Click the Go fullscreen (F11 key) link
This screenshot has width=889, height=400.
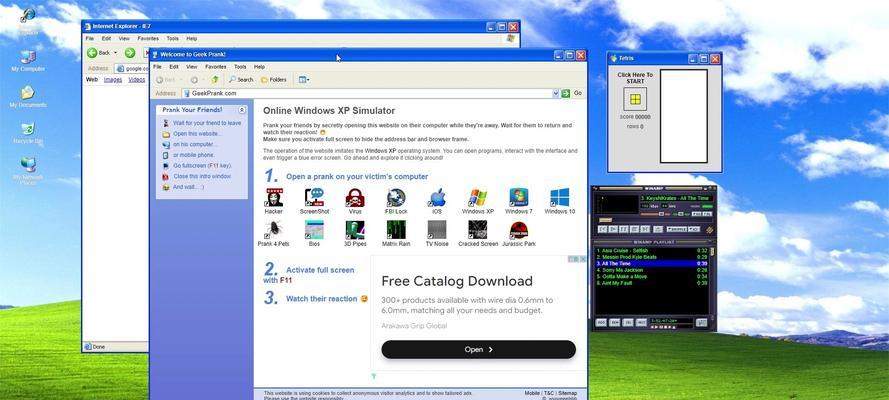click(x=202, y=165)
